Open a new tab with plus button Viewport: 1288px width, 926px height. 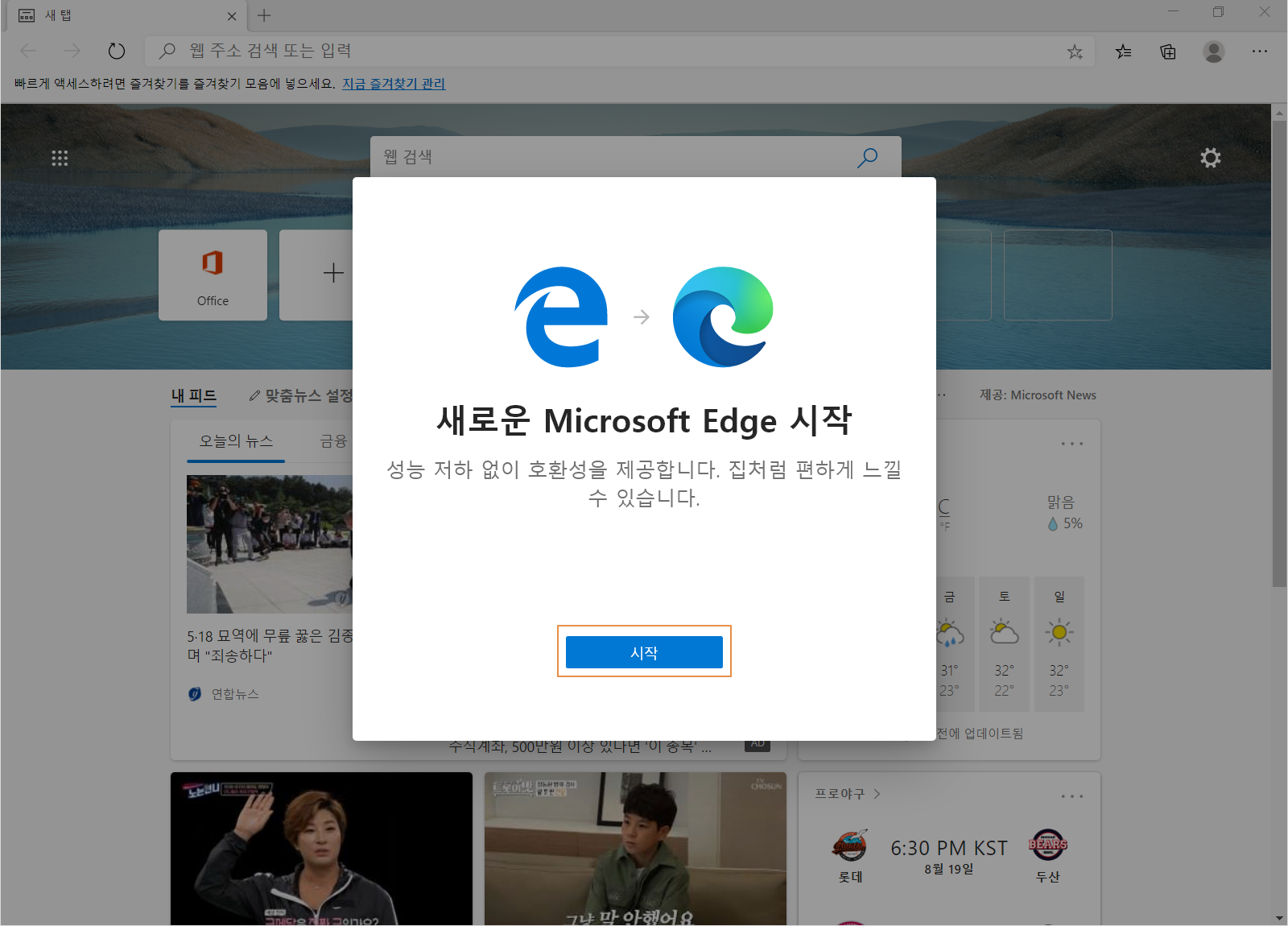pos(264,15)
